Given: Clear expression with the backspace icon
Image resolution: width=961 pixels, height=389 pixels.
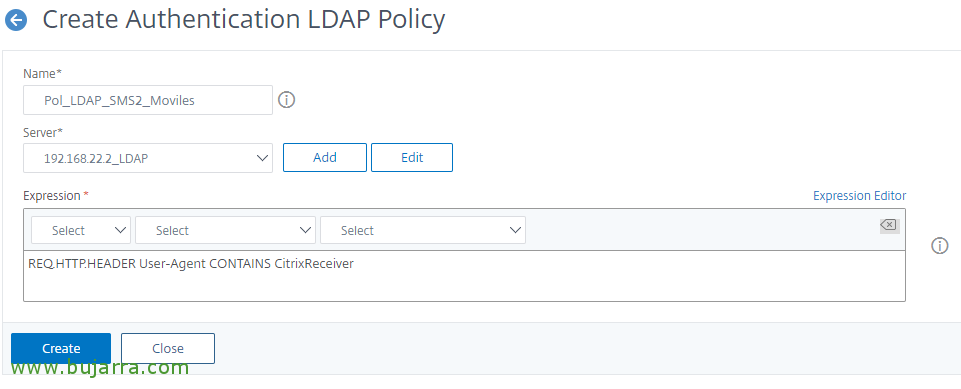Looking at the screenshot, I should [x=889, y=225].
